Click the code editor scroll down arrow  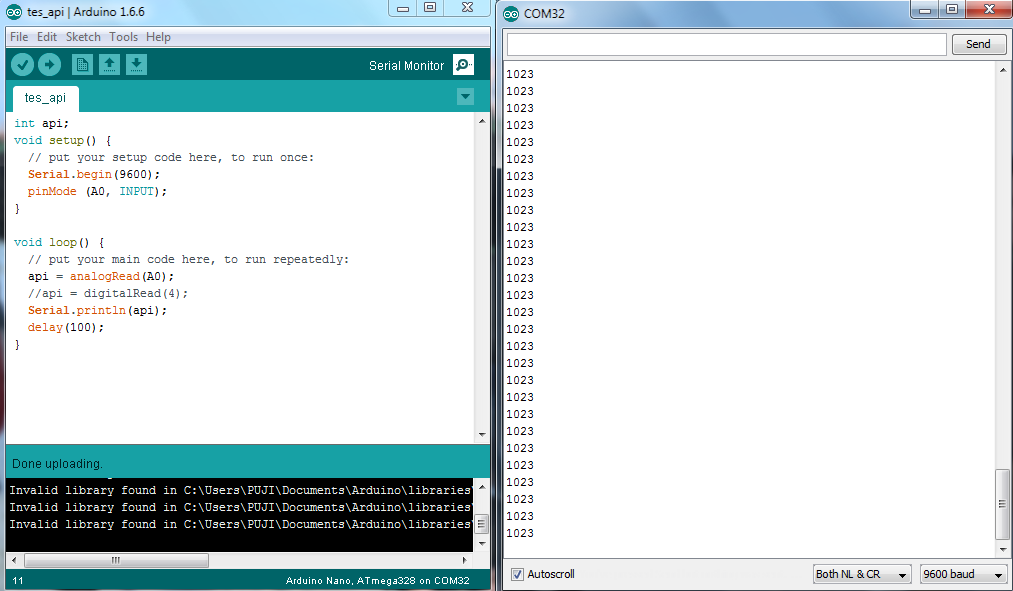tap(482, 435)
